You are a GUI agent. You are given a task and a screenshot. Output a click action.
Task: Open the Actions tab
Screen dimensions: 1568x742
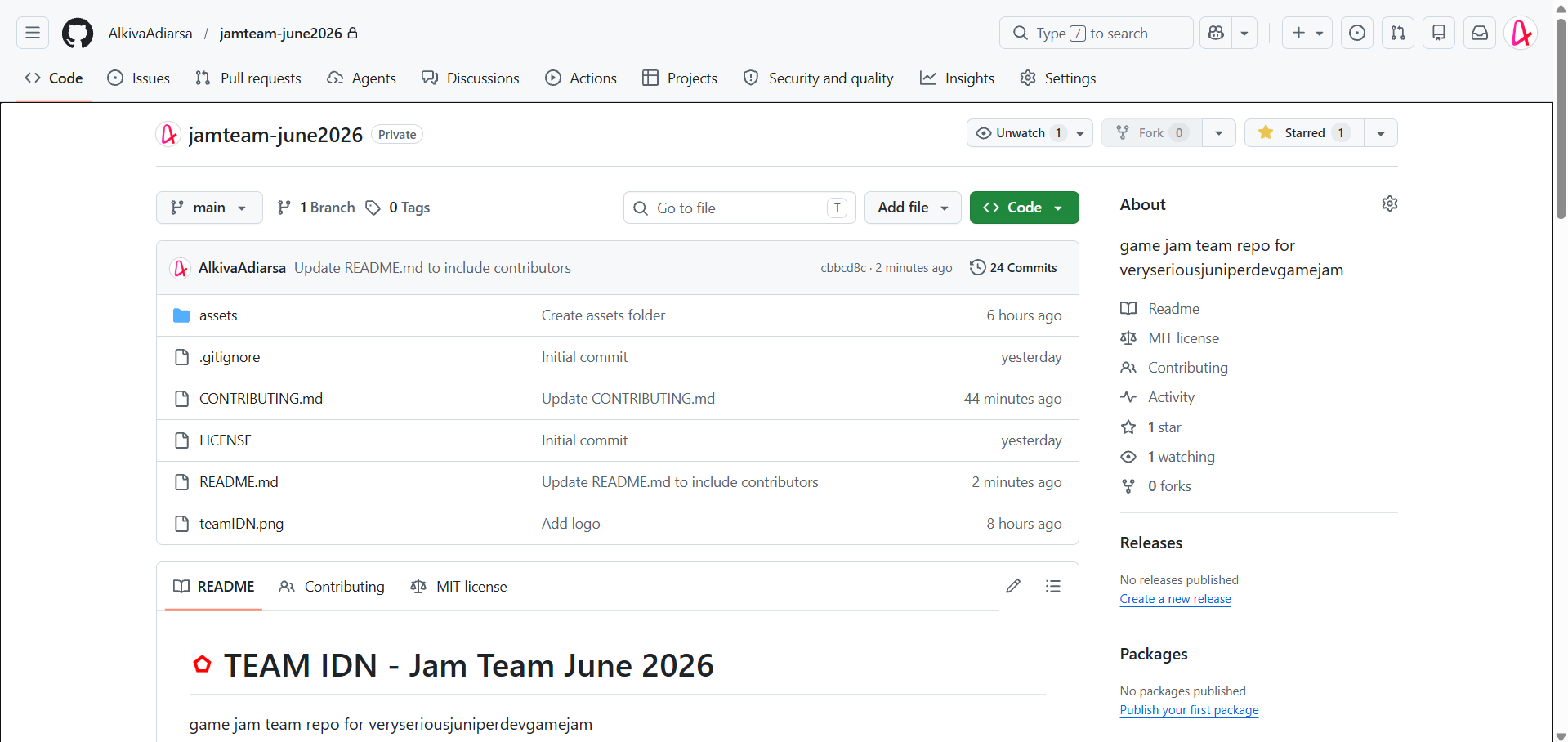tap(581, 78)
